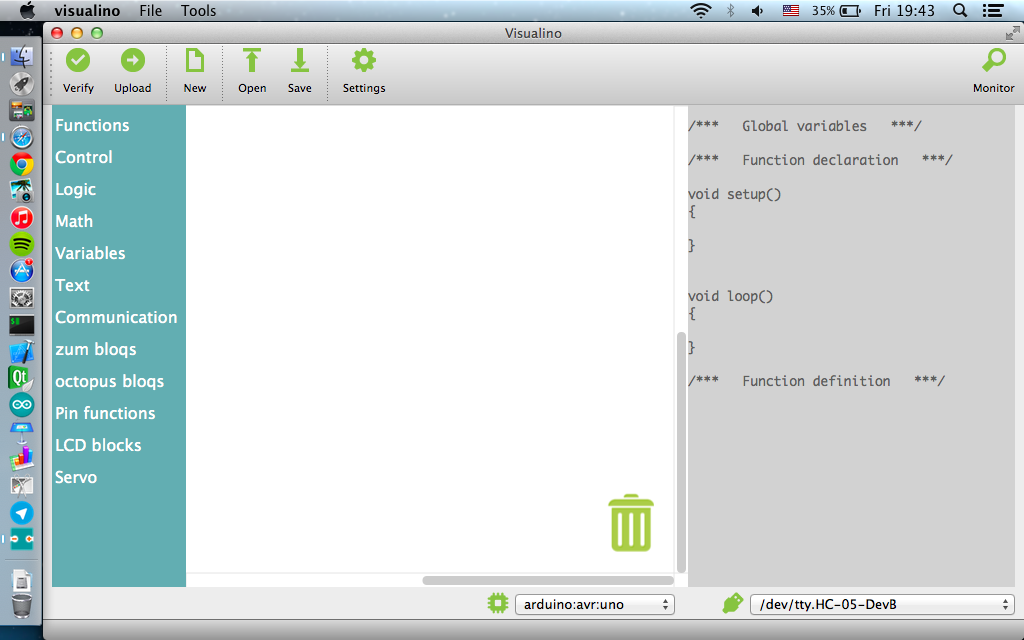
Task: Click the green board chip icon
Action: point(498,603)
